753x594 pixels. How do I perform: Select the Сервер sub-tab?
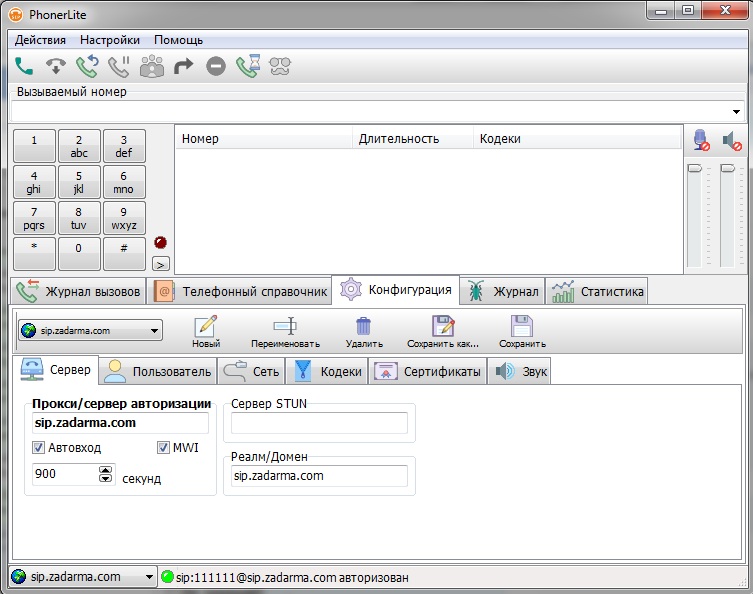(55, 369)
